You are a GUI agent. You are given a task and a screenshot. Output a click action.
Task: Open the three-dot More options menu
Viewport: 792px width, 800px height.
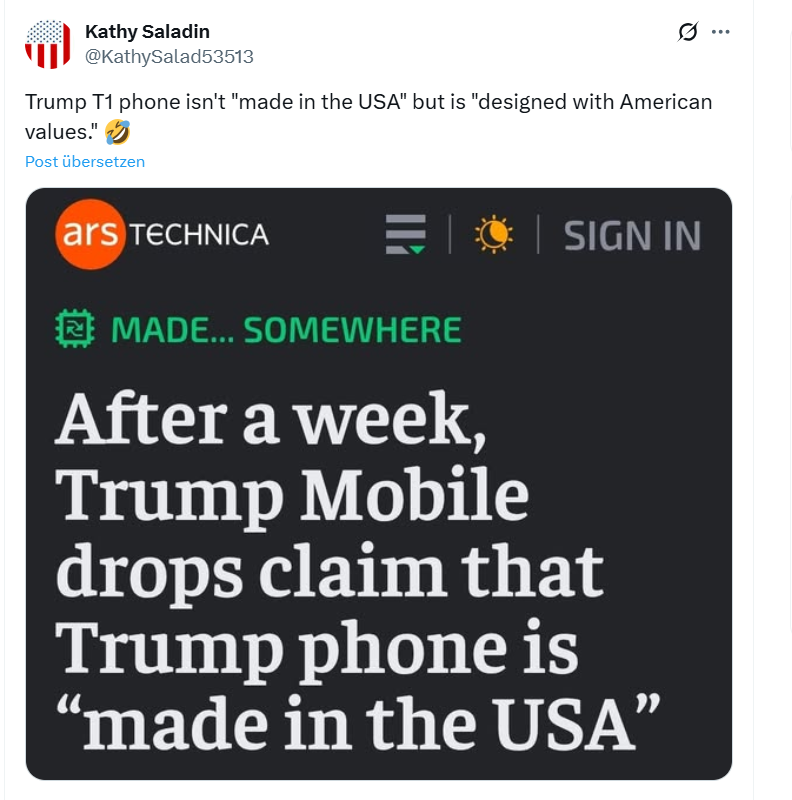pos(720,32)
